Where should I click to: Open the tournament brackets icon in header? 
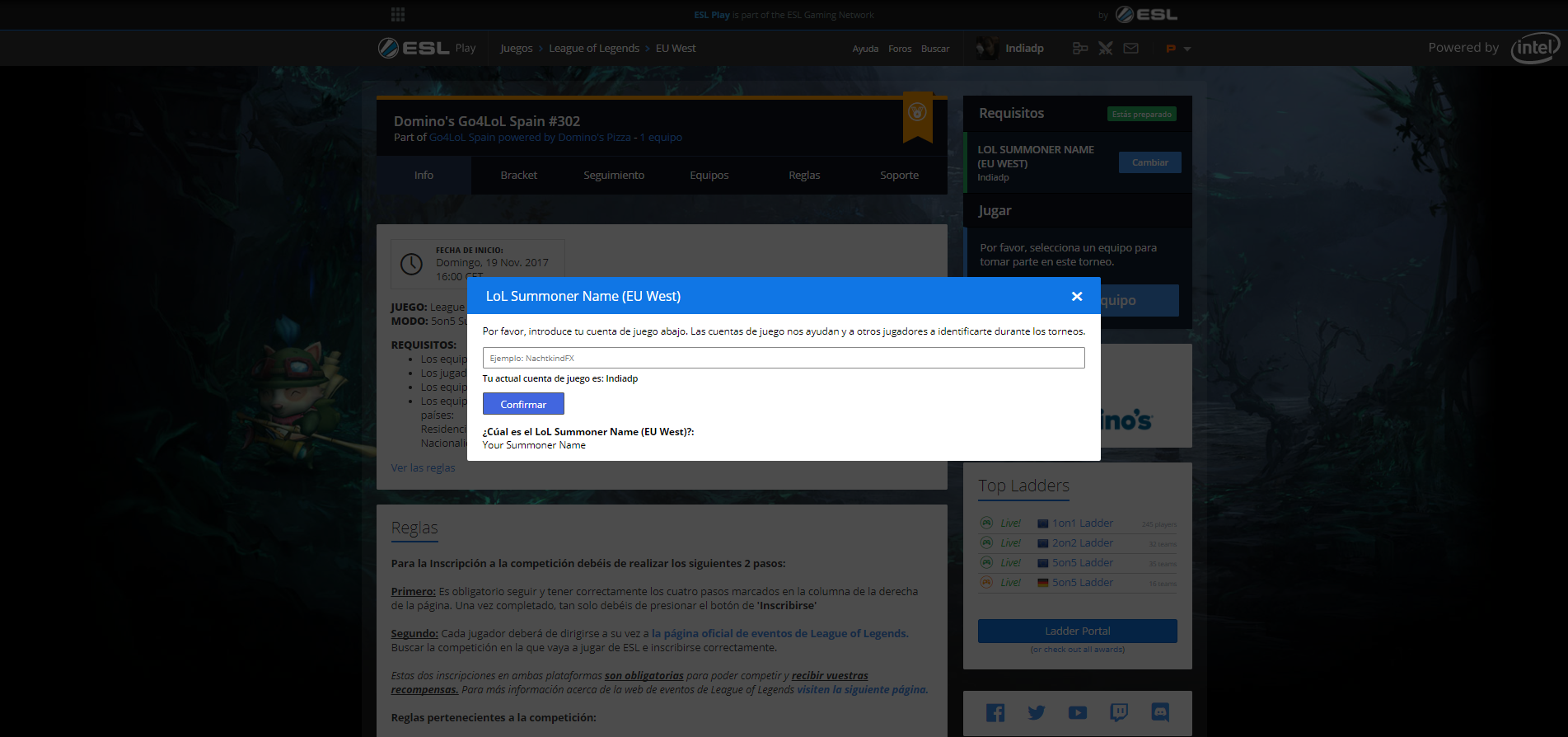(x=1080, y=49)
